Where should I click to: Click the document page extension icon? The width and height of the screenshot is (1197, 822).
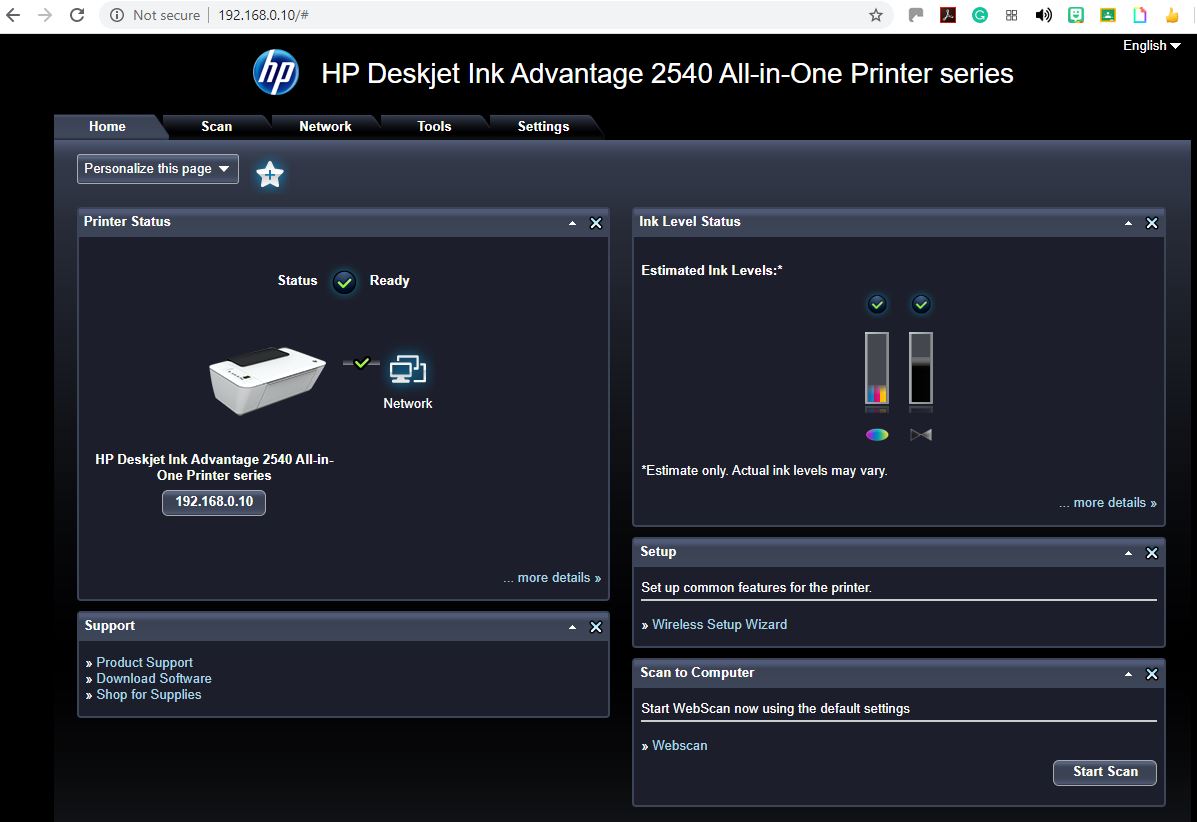[x=1140, y=15]
